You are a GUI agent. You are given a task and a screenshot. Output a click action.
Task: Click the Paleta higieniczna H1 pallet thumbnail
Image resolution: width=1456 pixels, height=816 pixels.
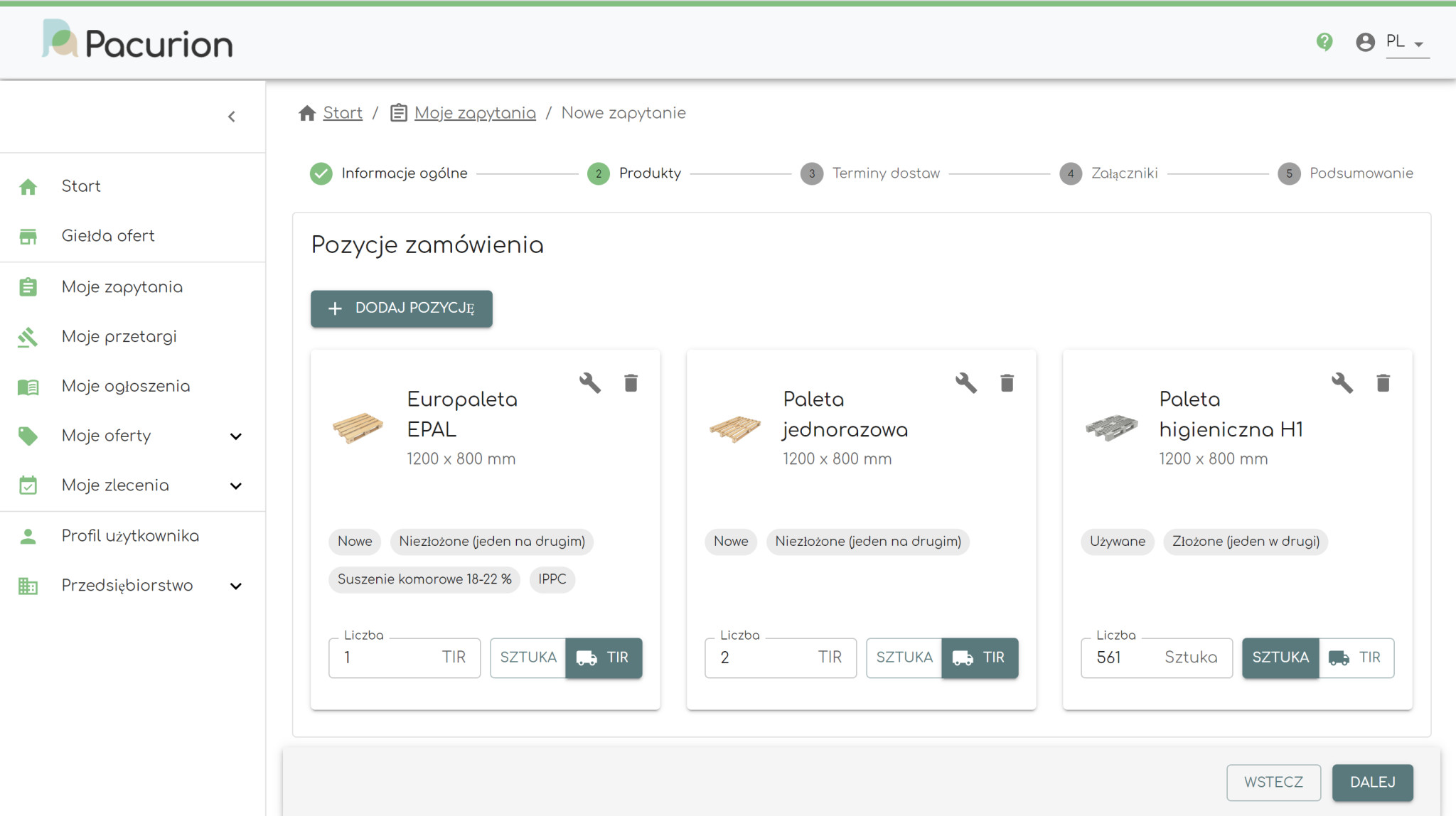pyautogui.click(x=1110, y=428)
